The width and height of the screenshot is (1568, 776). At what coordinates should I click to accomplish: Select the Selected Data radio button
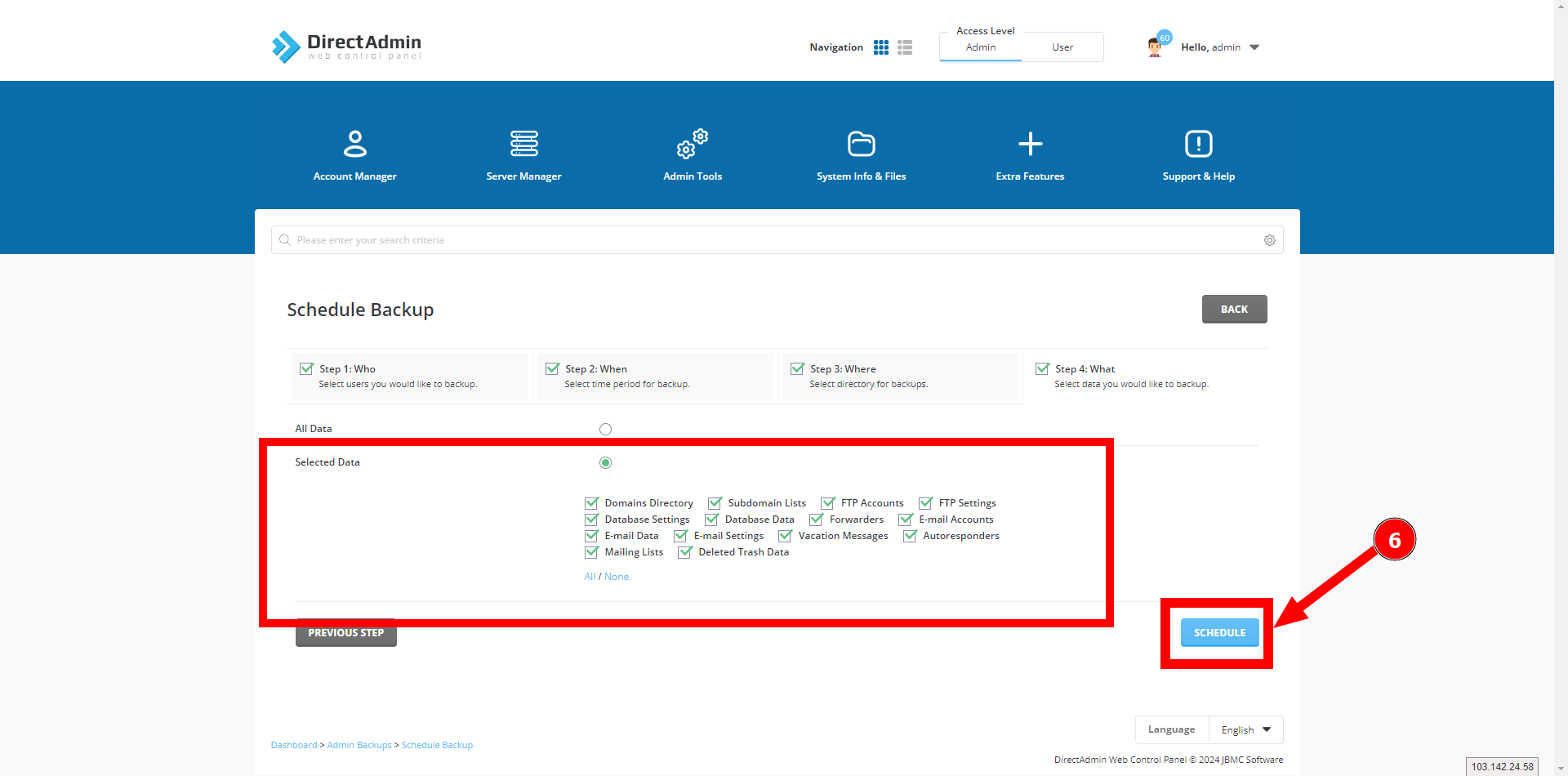605,463
